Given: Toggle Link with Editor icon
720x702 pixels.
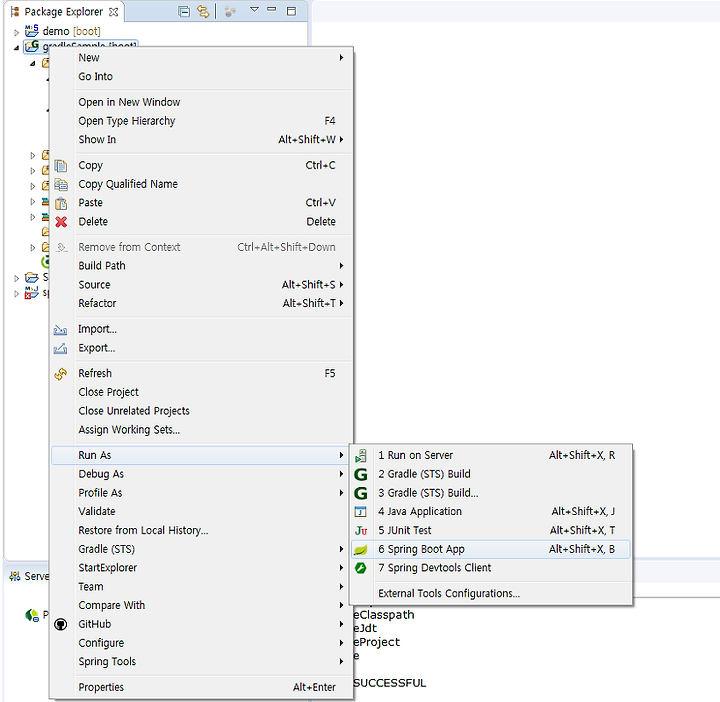Looking at the screenshot, I should tap(202, 11).
